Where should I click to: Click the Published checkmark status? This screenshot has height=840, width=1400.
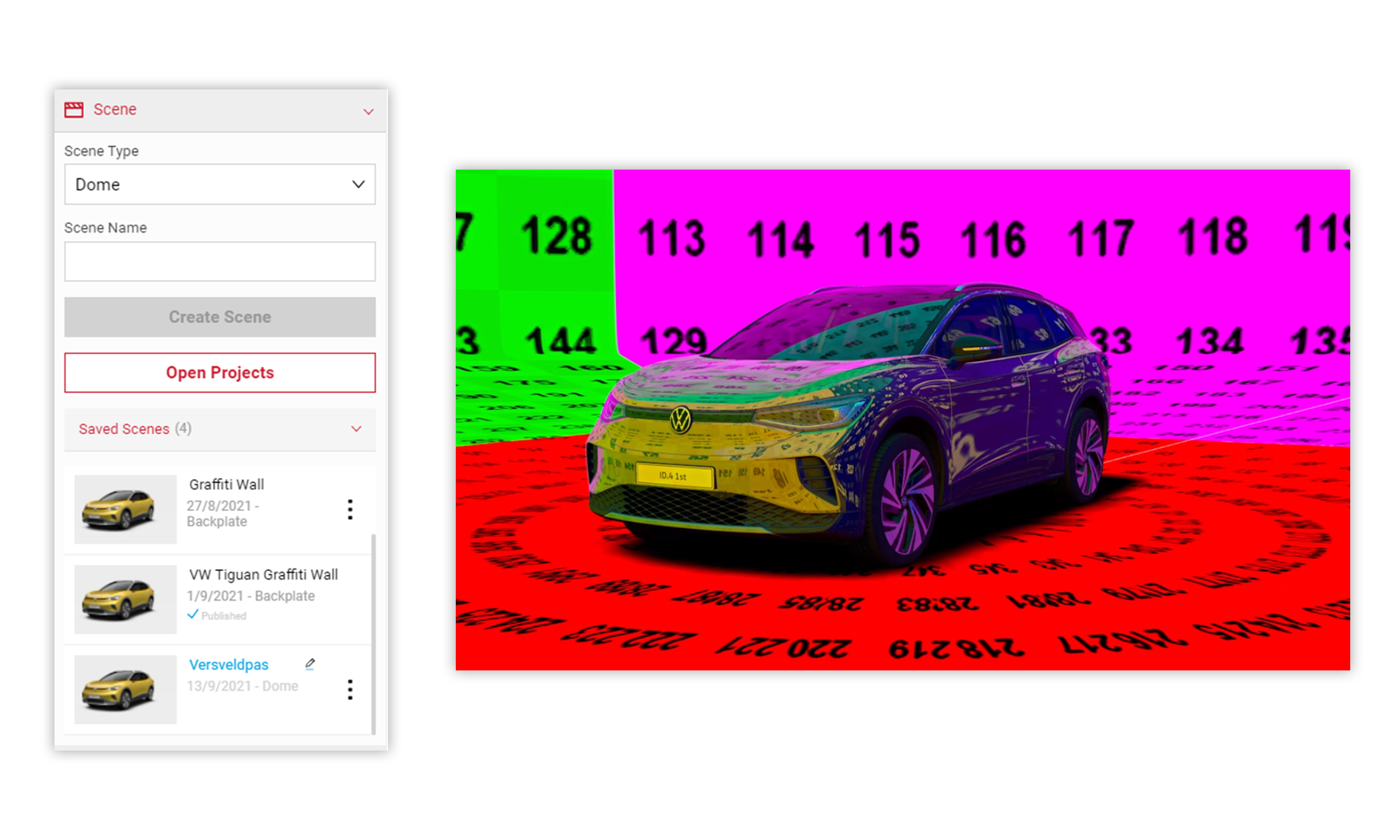coord(217,615)
